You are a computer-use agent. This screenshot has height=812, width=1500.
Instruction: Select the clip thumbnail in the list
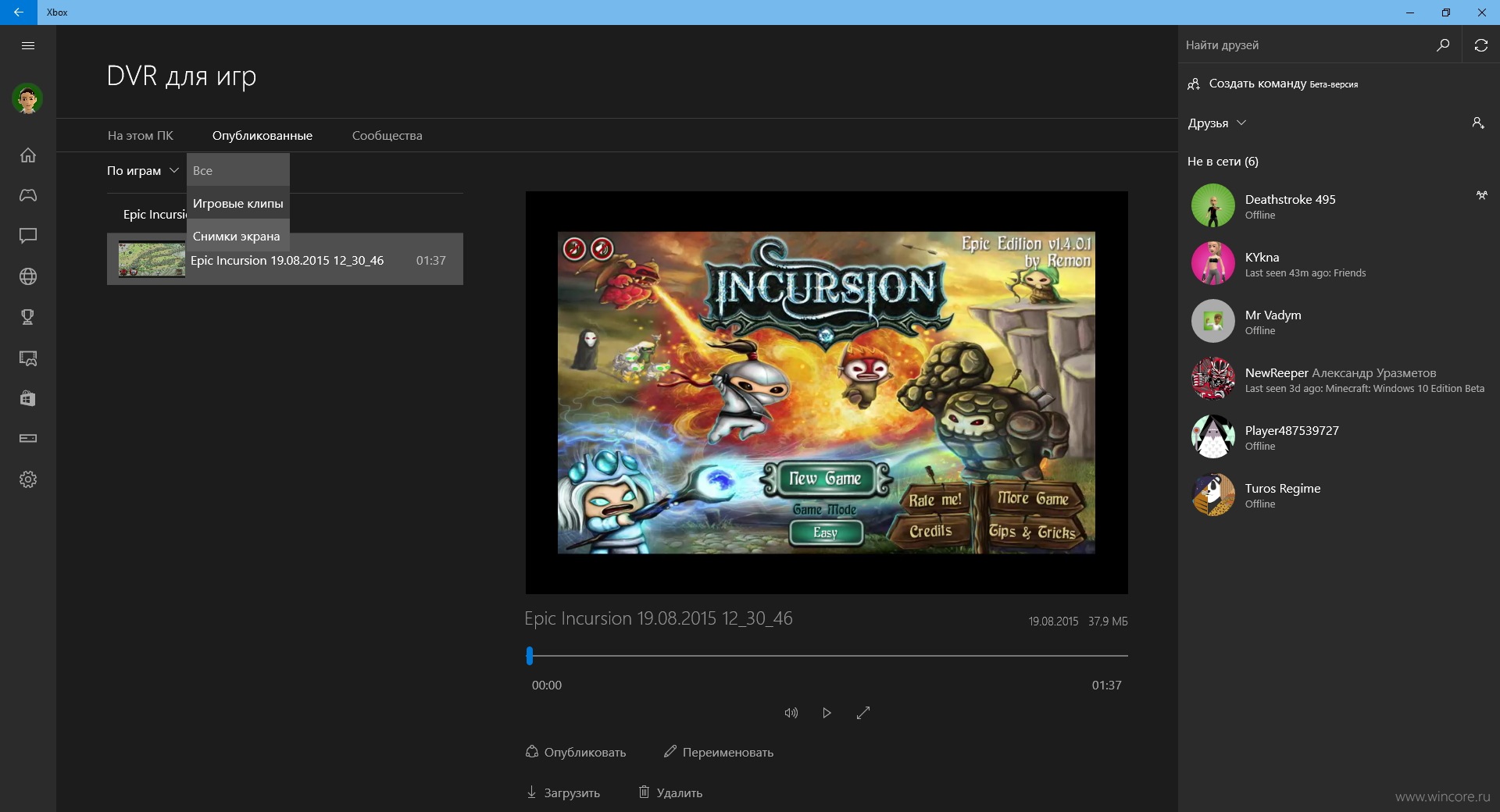[152, 258]
